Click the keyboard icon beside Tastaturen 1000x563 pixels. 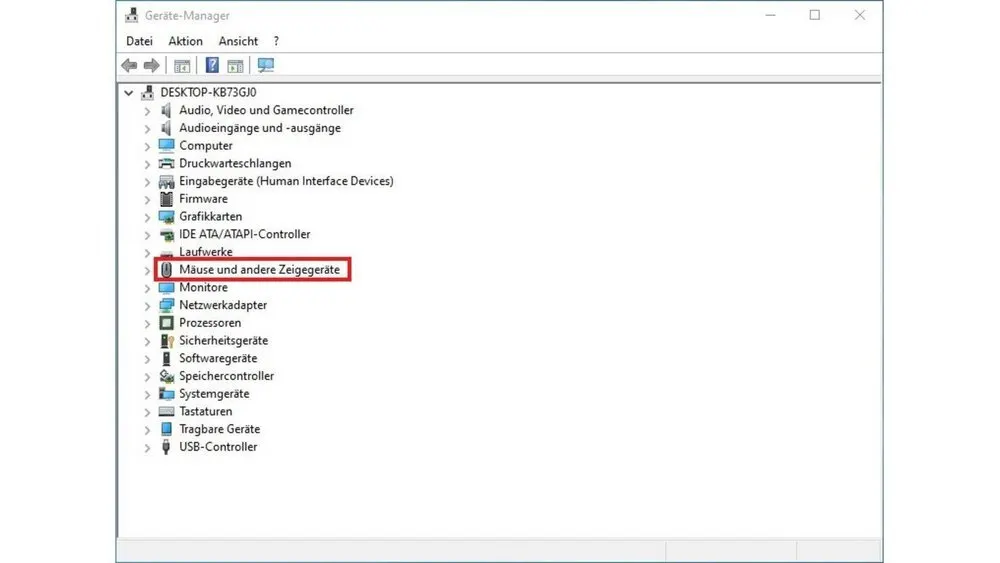pyautogui.click(x=166, y=412)
